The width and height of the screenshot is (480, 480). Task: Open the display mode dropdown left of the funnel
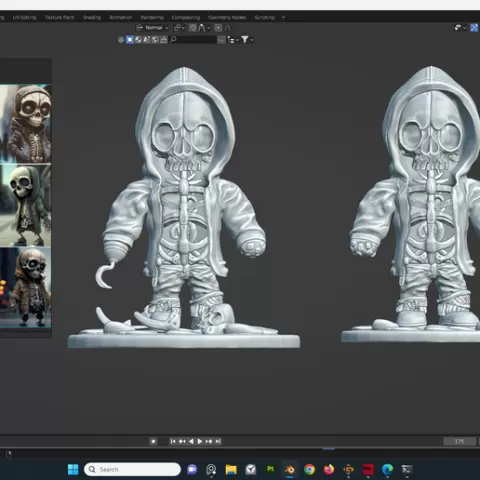click(233, 40)
